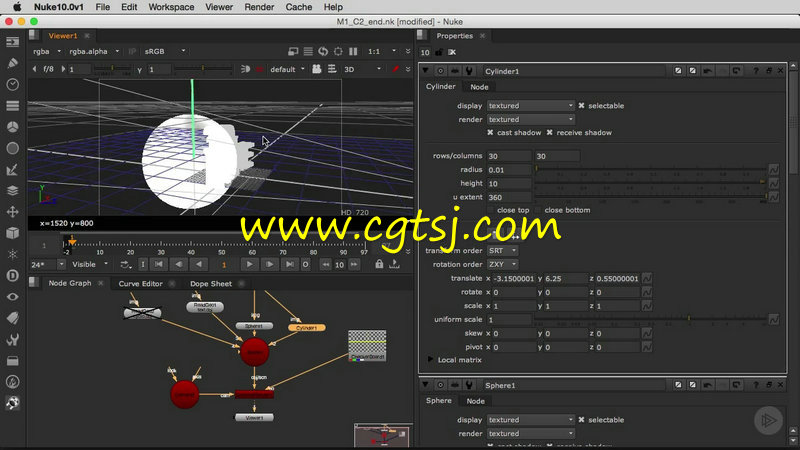Open the Particles nodes icon

(x=12, y=254)
